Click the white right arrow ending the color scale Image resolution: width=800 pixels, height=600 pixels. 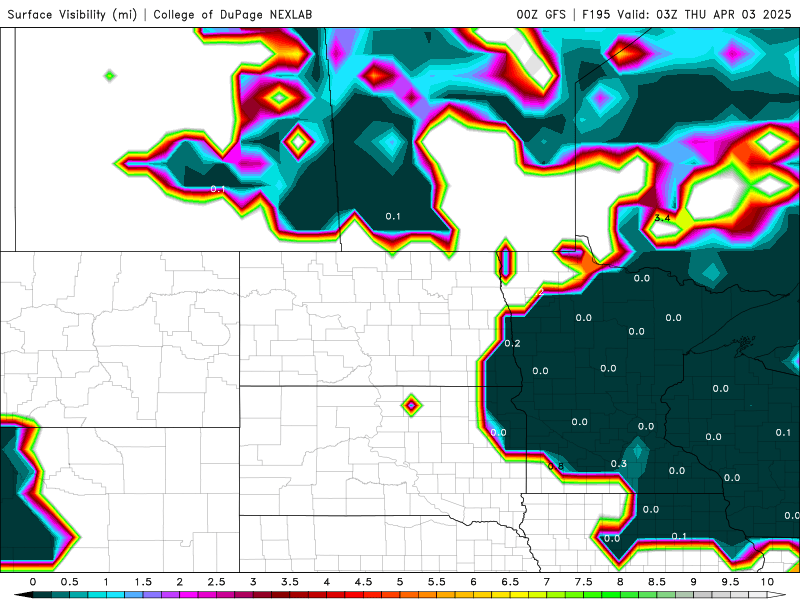coord(776,595)
